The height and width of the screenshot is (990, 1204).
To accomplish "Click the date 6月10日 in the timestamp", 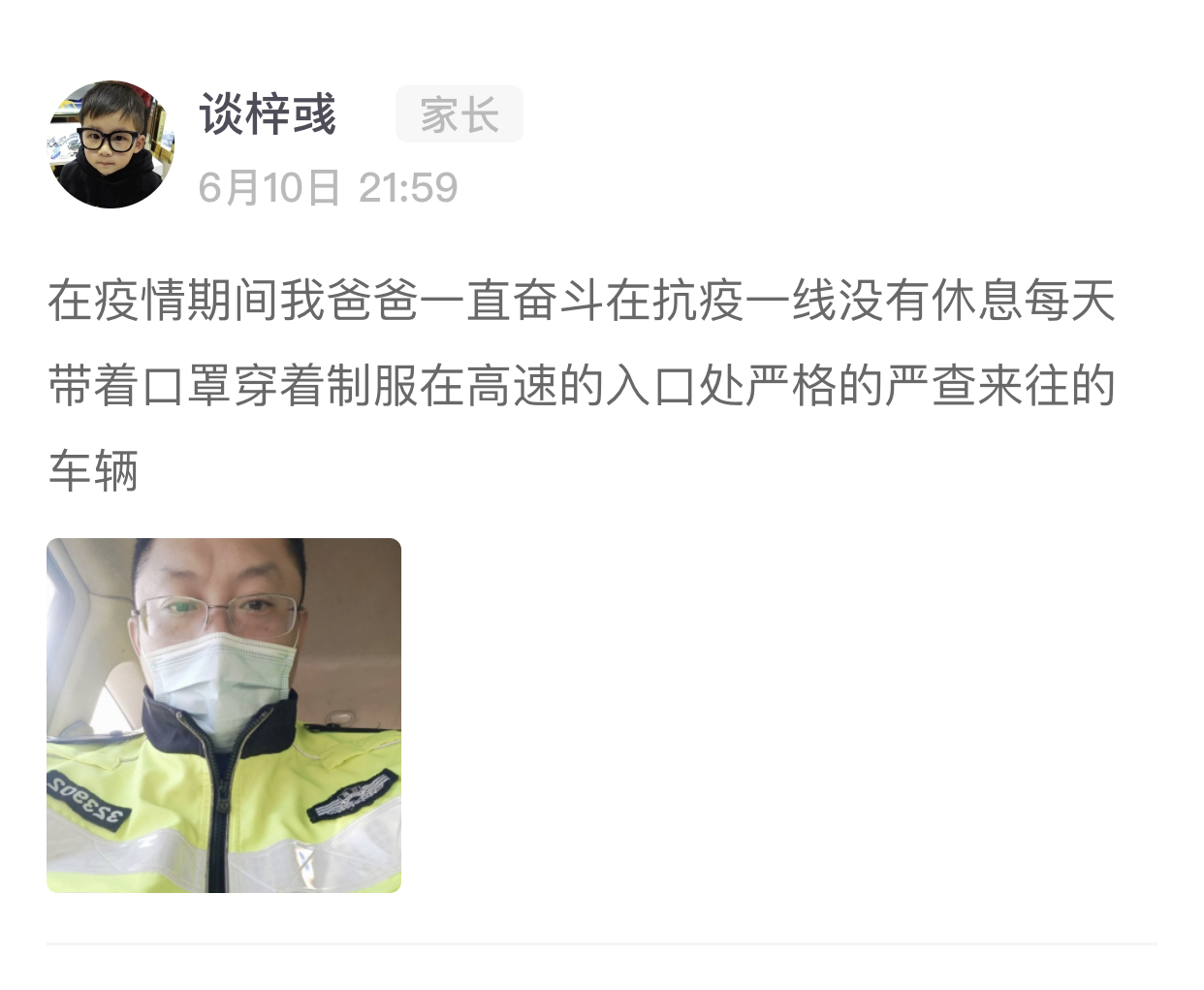I will coord(269,188).
